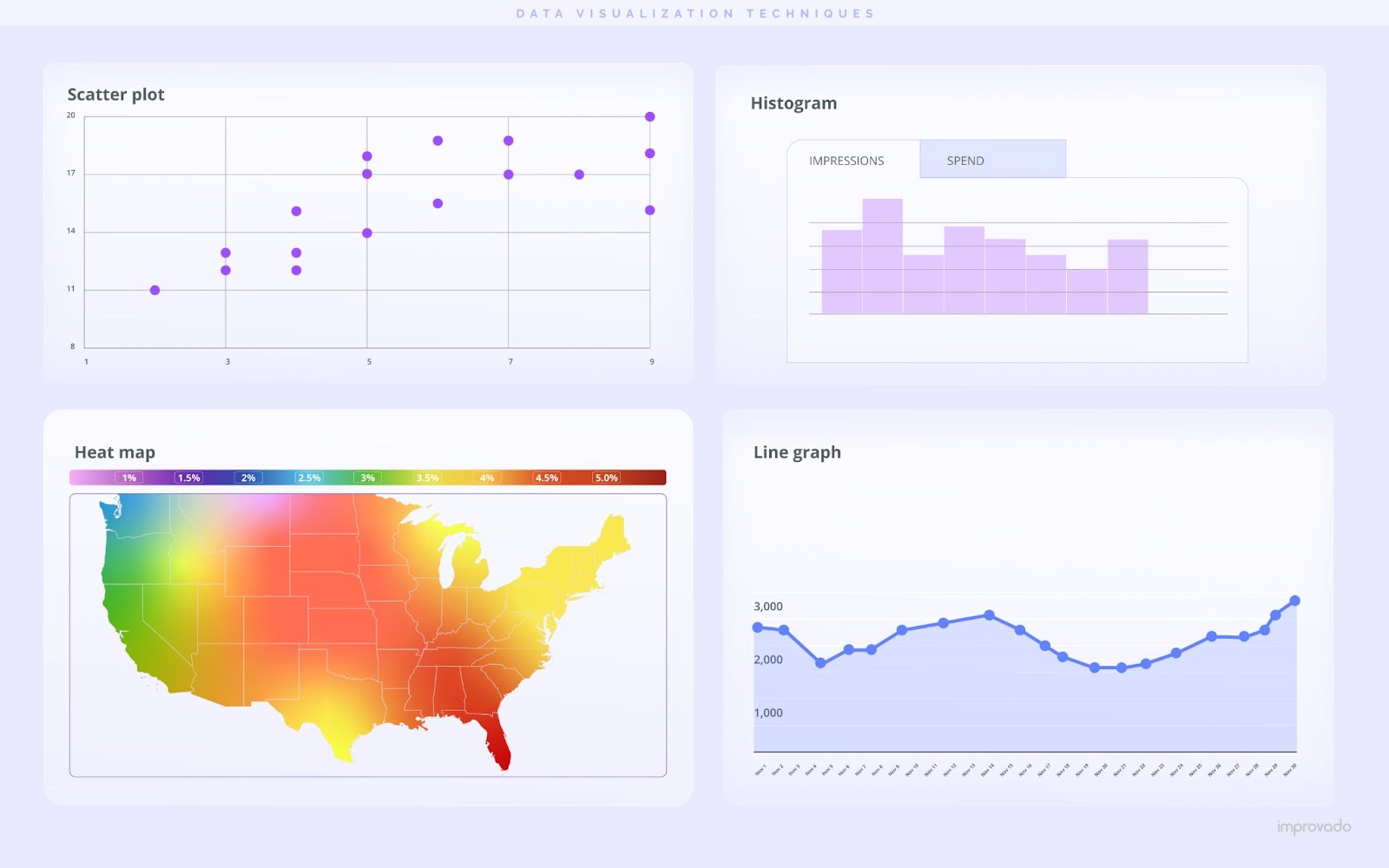Select the 5.0% legend swatch
This screenshot has width=1389, height=868.
[x=607, y=477]
